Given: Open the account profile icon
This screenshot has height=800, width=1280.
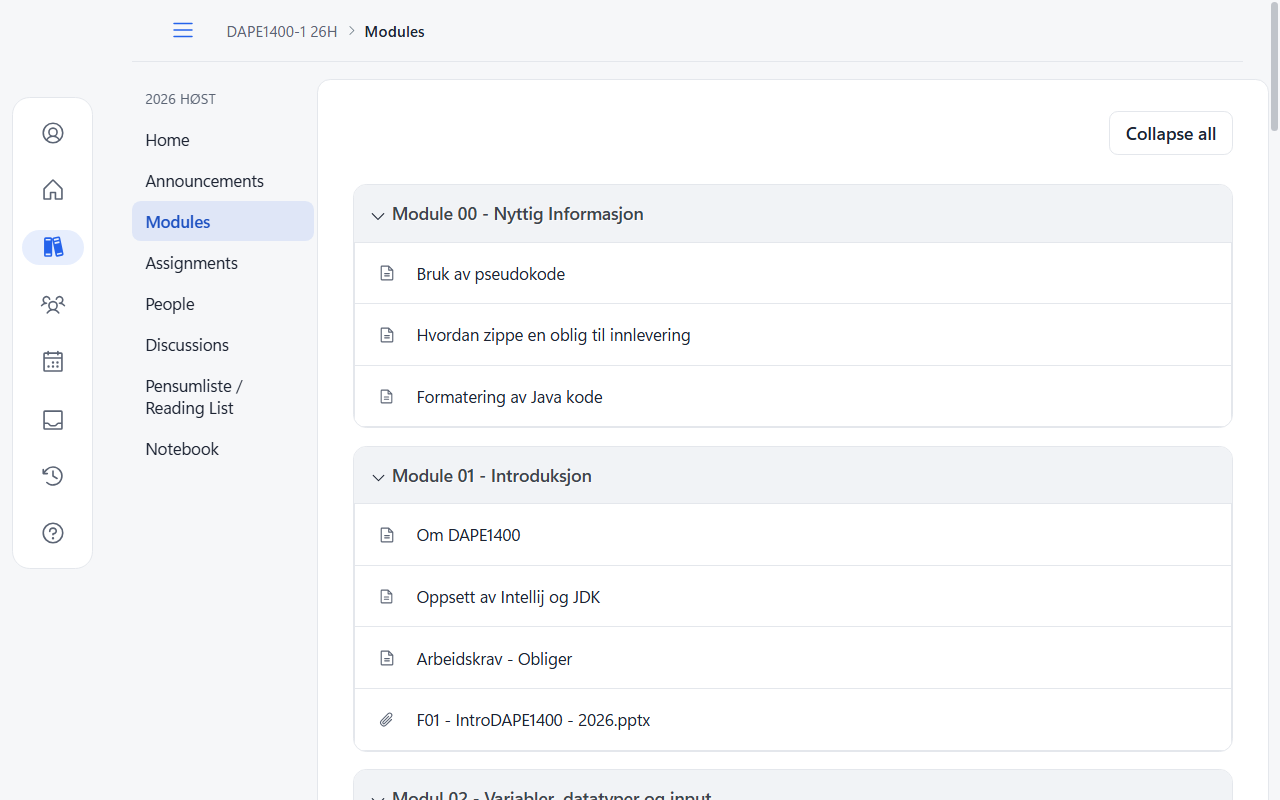Looking at the screenshot, I should (53, 133).
